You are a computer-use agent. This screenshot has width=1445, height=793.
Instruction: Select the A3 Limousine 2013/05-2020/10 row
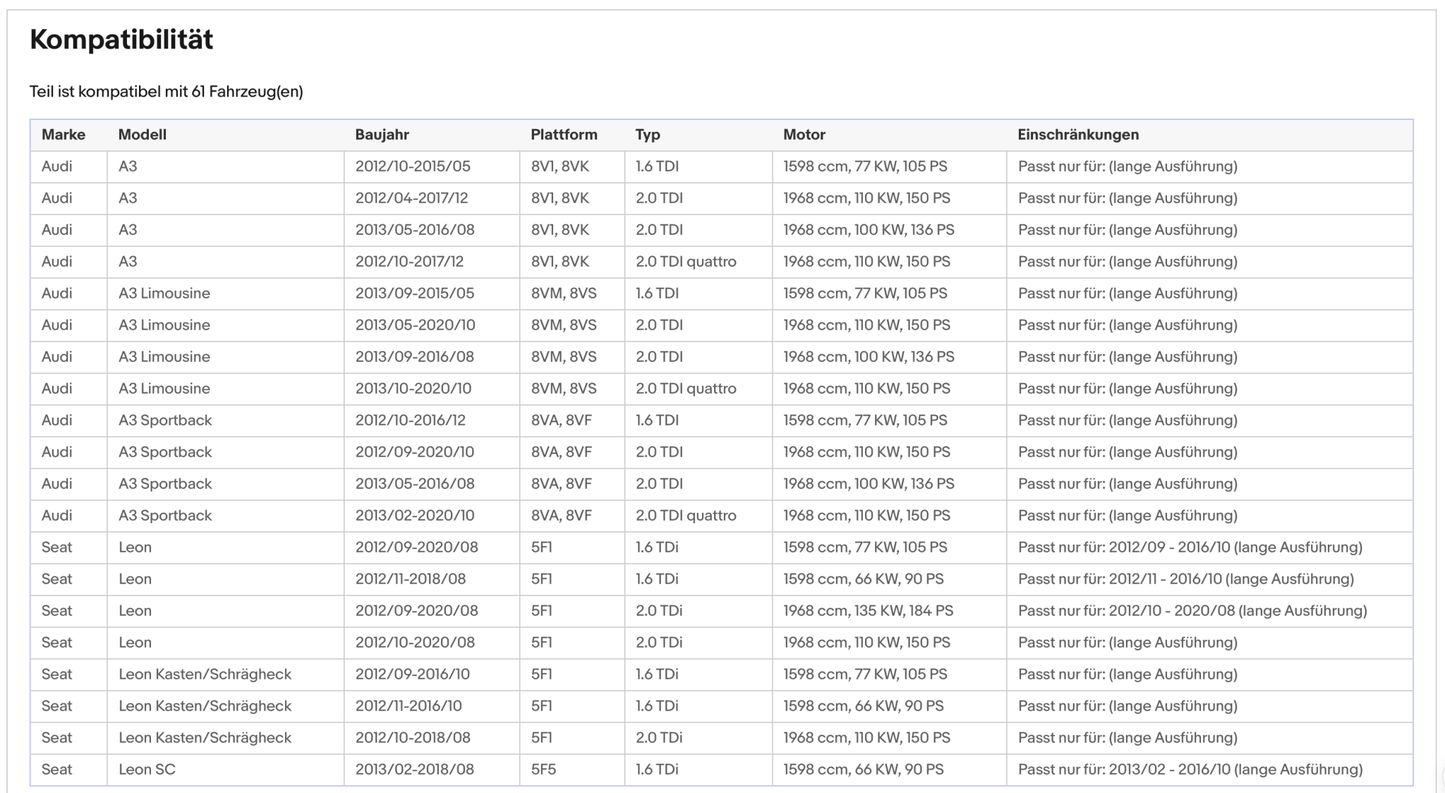click(x=721, y=325)
